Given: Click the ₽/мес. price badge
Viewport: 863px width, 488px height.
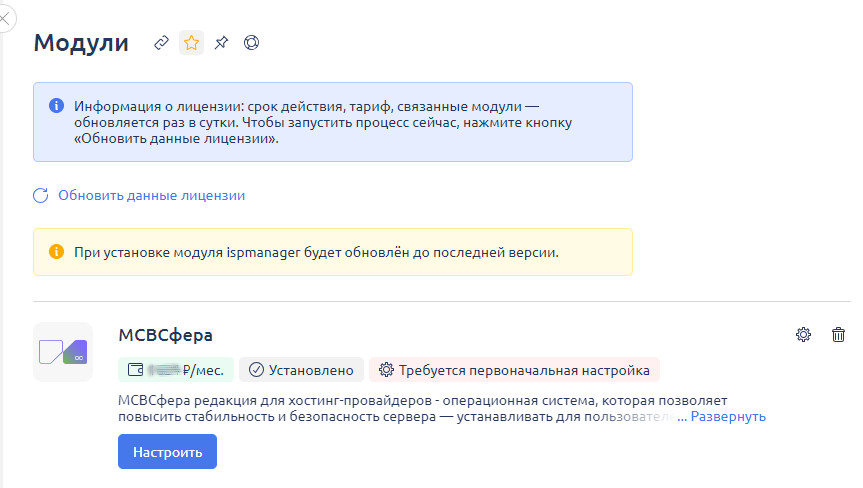Looking at the screenshot, I should point(176,370).
